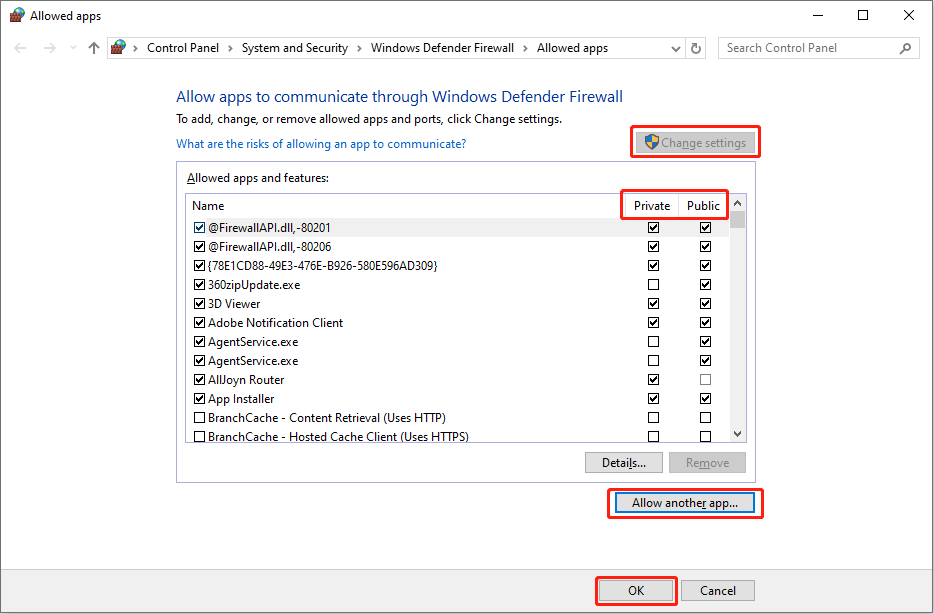Click the Allowed apps title bar icon
This screenshot has height=614, width=934.
coord(17,15)
